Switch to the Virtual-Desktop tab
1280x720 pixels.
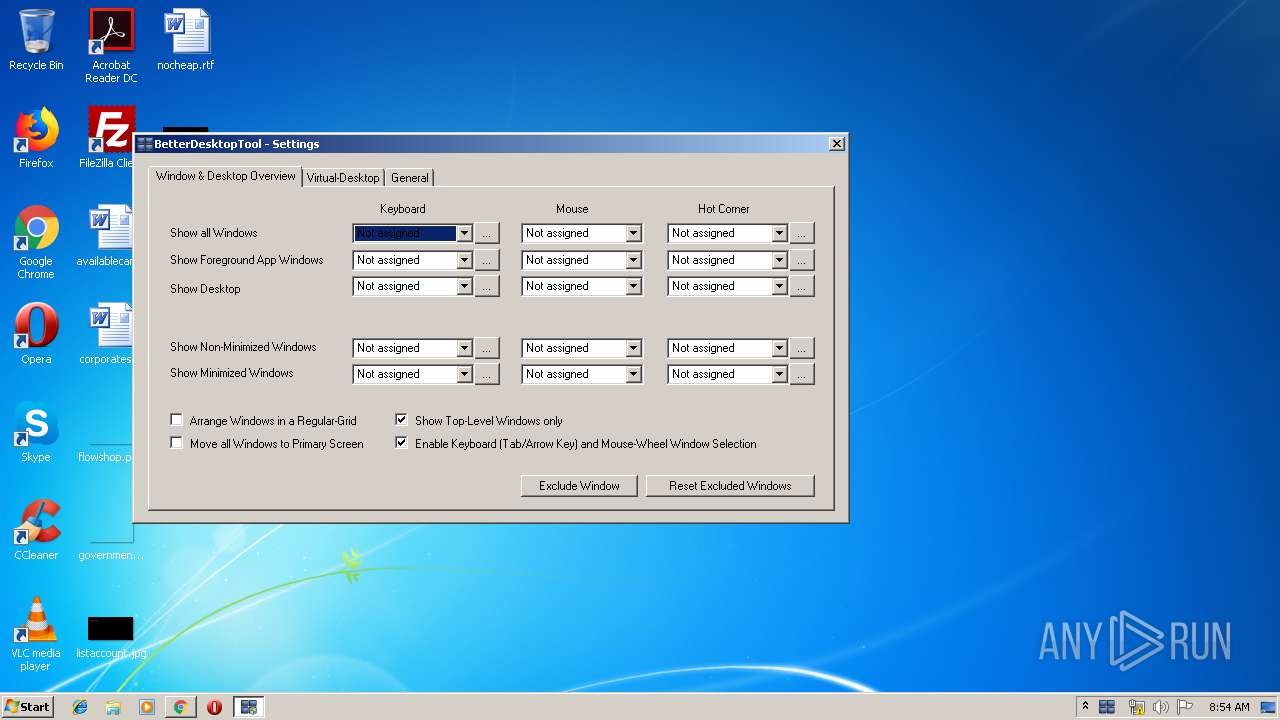(x=343, y=178)
